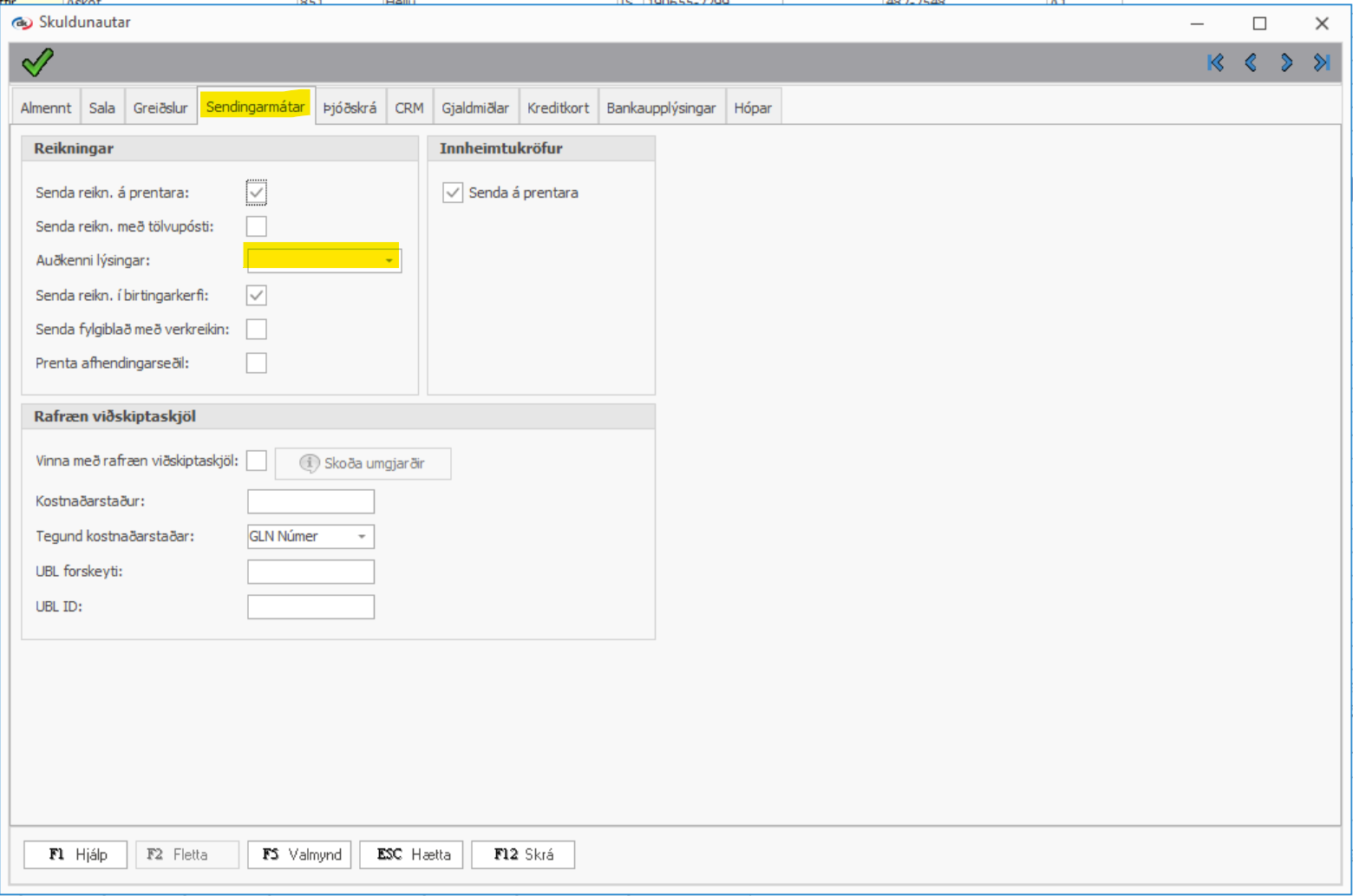Switch to the Almennt tab
The width and height of the screenshot is (1353, 896).
tap(46, 108)
